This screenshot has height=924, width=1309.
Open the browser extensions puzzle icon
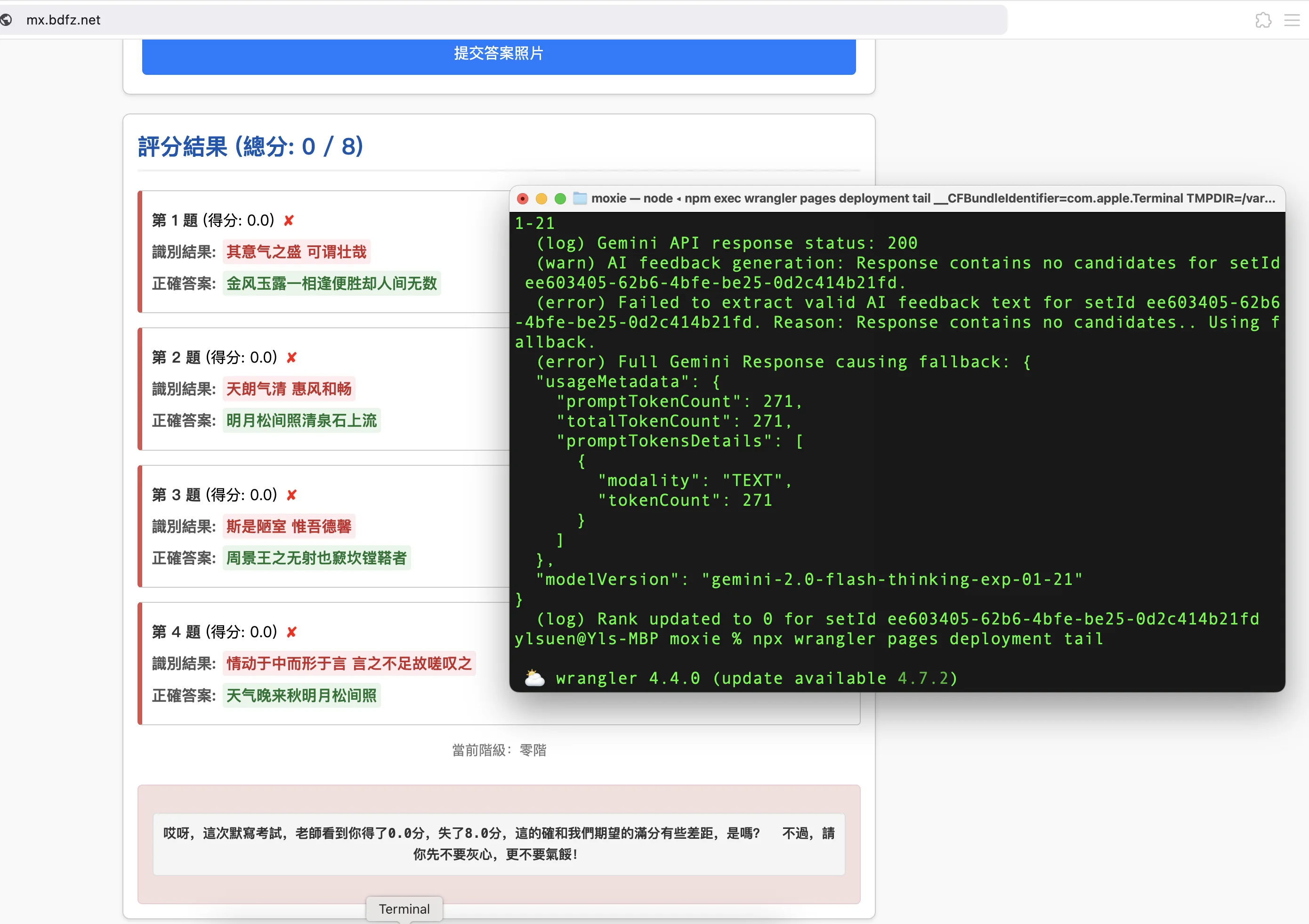click(x=1263, y=19)
